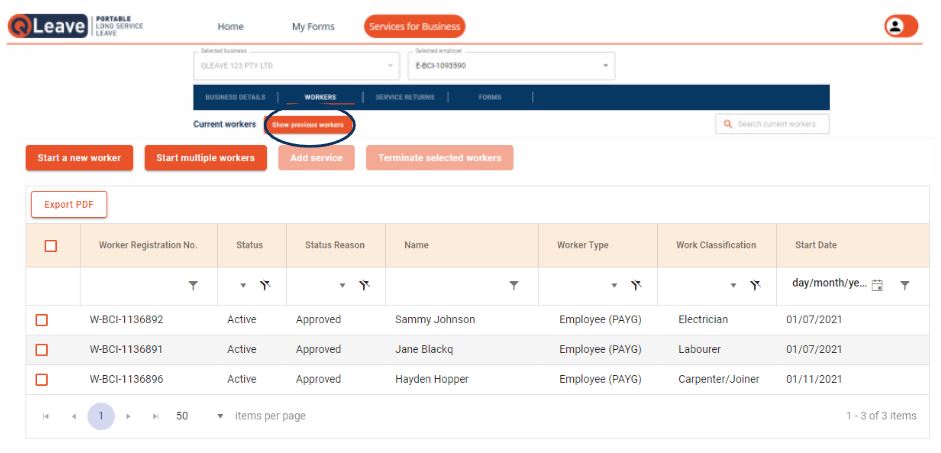
Task: Click Start a new worker
Action: (x=79, y=158)
